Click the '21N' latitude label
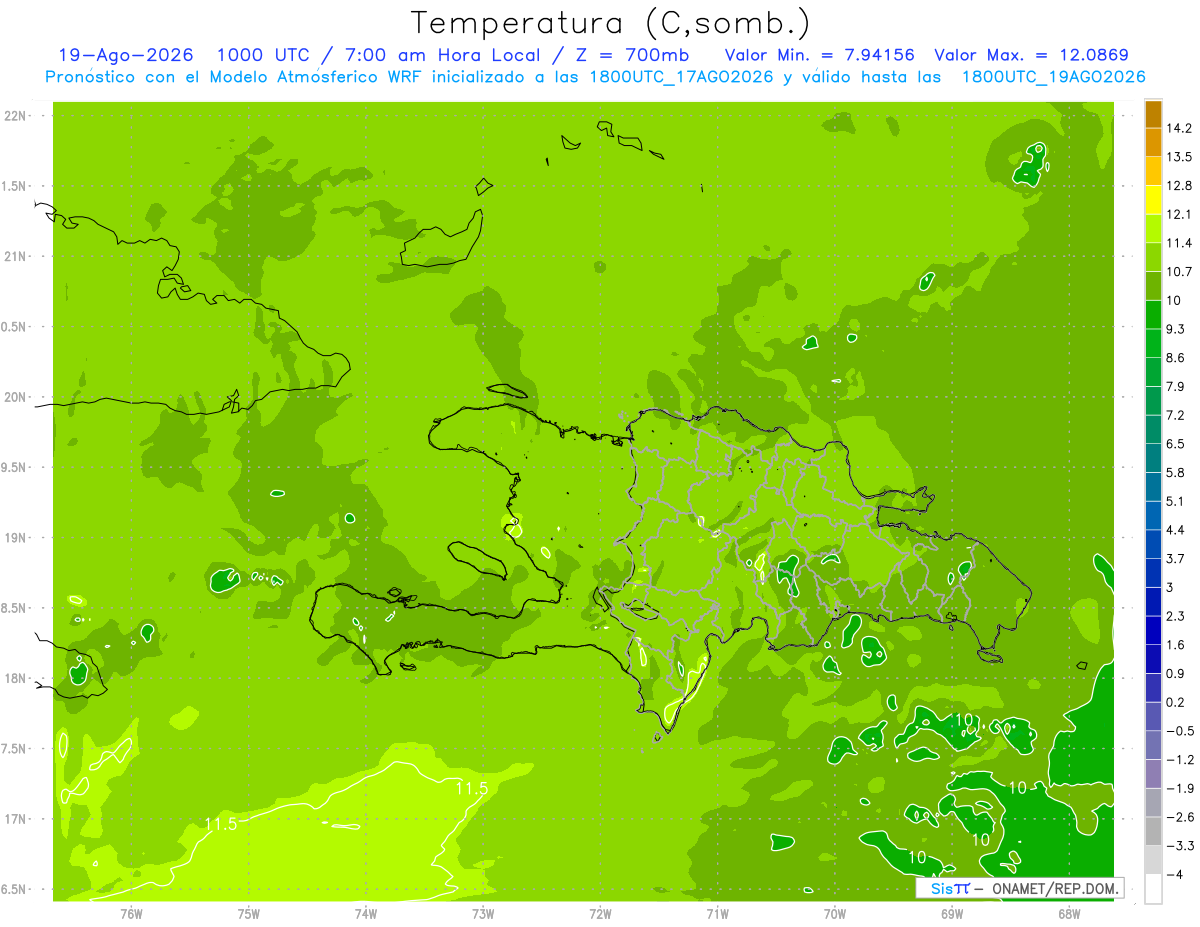Viewport: 1200px width, 927px height. (x=15, y=257)
